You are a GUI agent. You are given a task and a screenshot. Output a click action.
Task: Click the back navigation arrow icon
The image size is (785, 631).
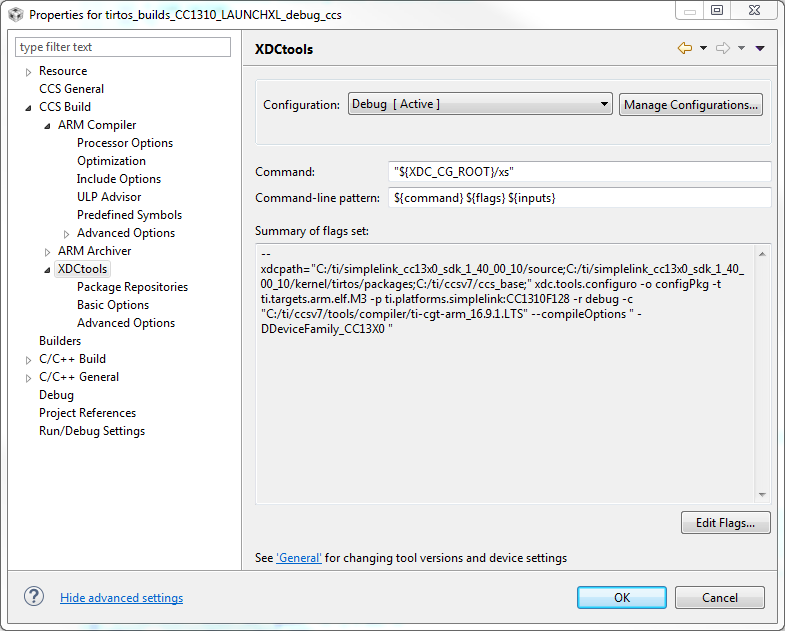coord(684,48)
